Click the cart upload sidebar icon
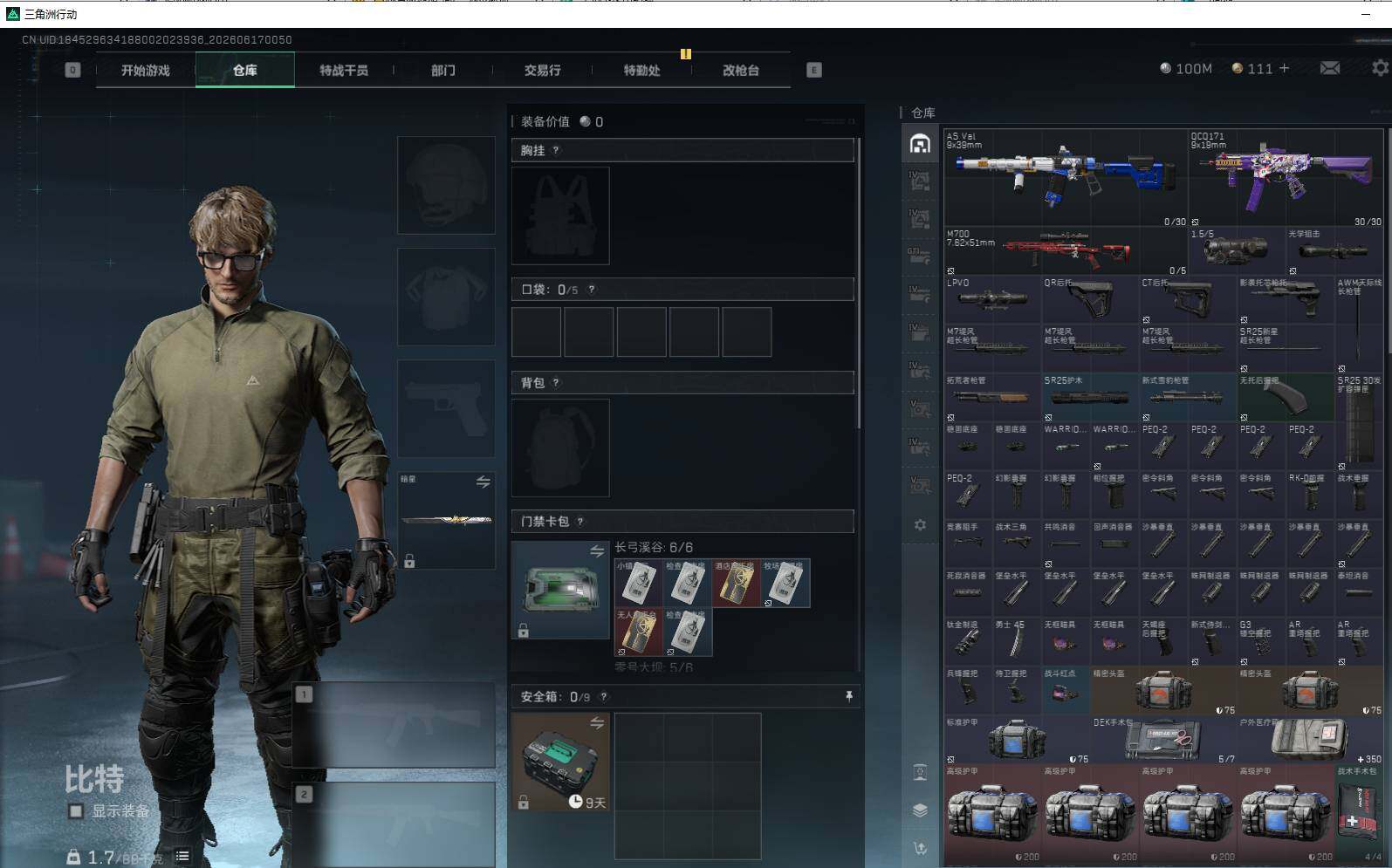The height and width of the screenshot is (868, 1392). (920, 848)
